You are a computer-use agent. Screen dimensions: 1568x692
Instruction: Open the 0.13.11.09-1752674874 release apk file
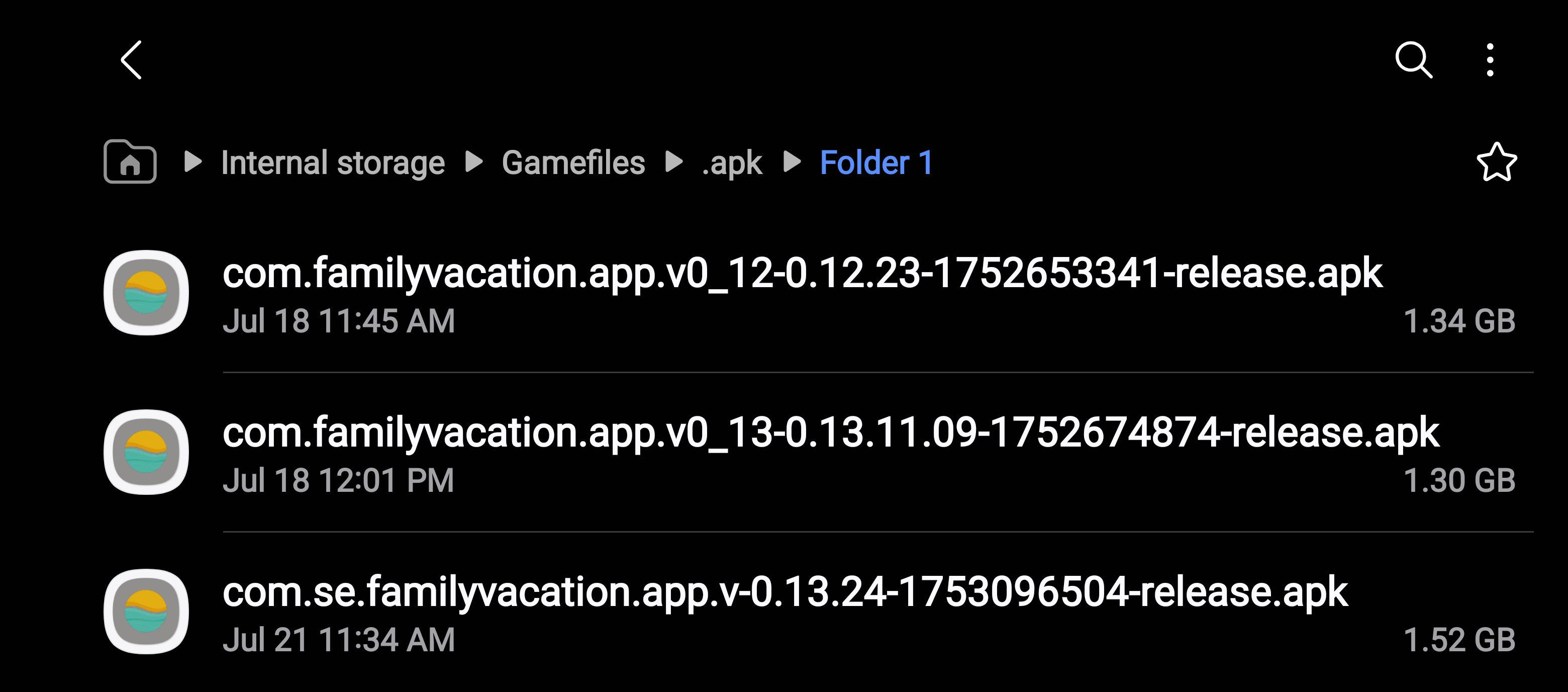pyautogui.click(x=830, y=432)
